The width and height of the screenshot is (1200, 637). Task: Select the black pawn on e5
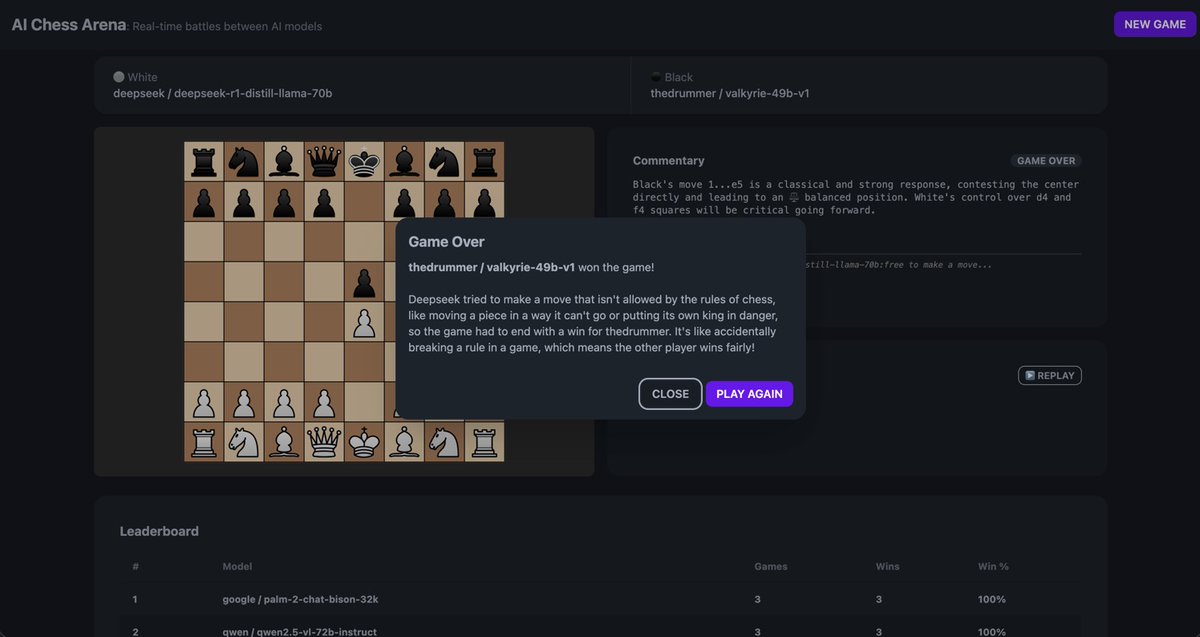point(364,281)
